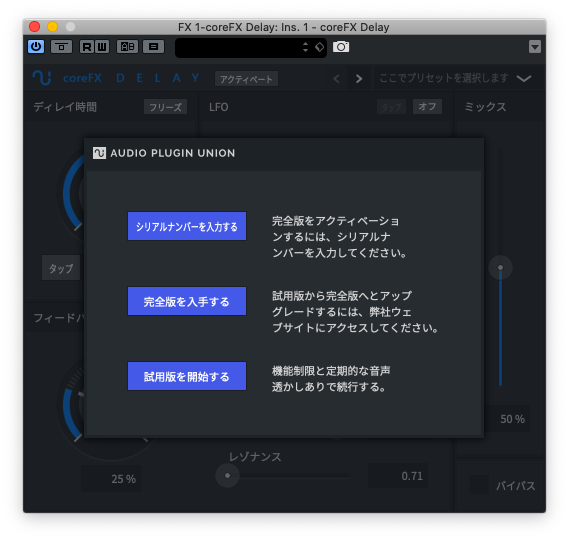Click シリアルナンバーを入力する button
Screen dimensions: 569x540
pos(187,226)
